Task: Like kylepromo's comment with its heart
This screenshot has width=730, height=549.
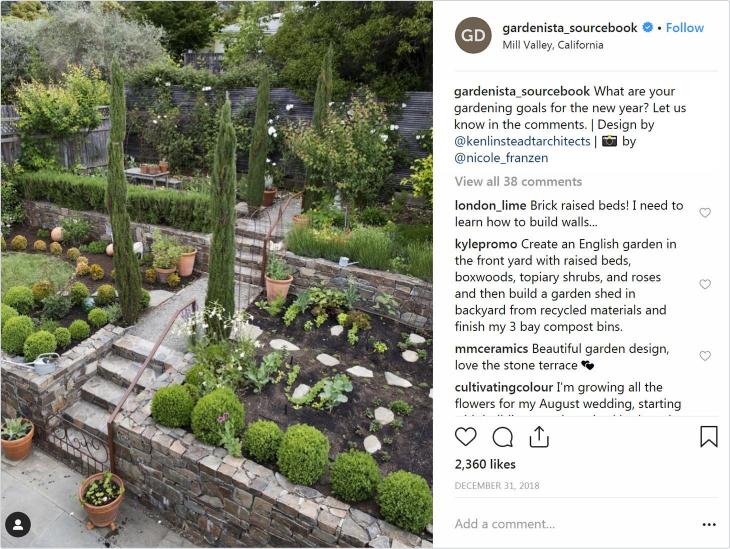Action: 705,284
